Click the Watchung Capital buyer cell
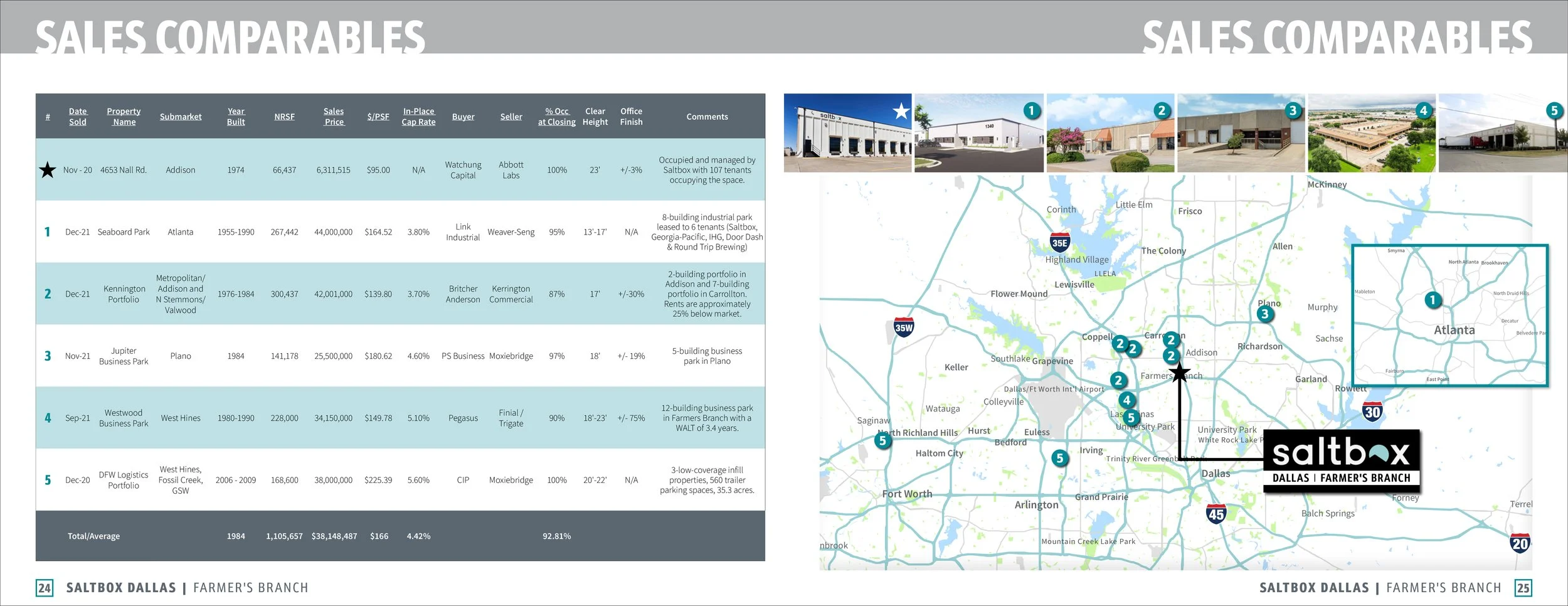Image resolution: width=1568 pixels, height=606 pixels. point(463,170)
